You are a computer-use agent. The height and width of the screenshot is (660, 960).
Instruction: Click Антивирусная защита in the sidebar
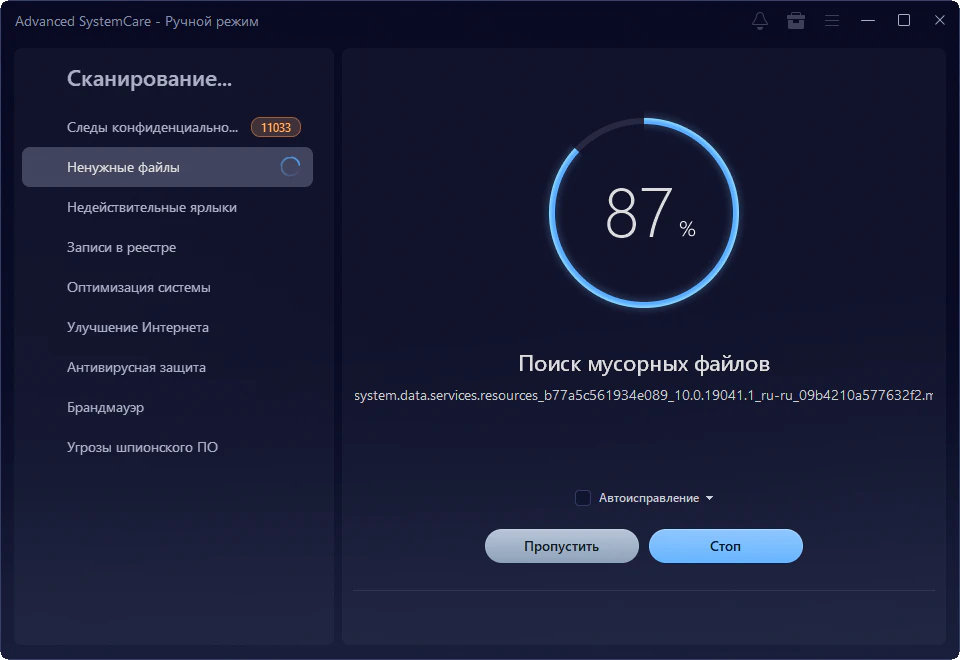[x=136, y=367]
